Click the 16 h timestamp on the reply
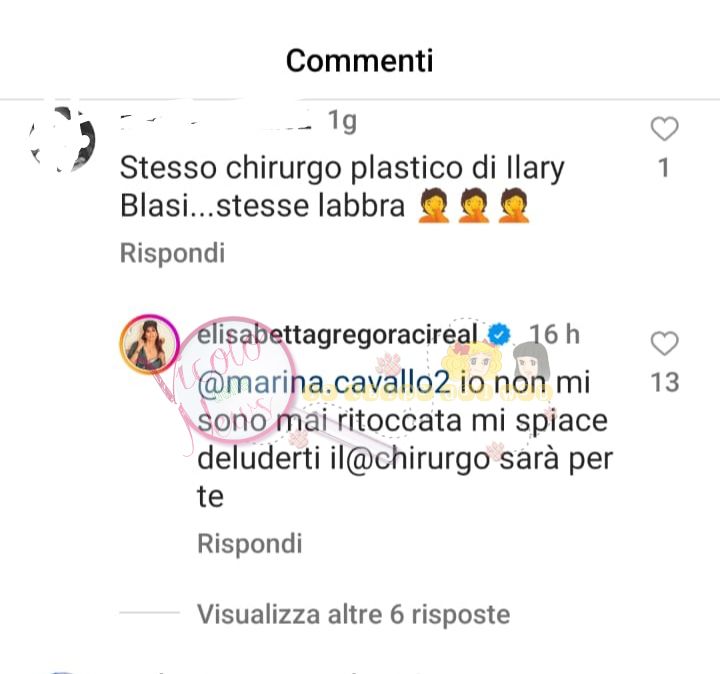The height and width of the screenshot is (674, 720). point(554,334)
